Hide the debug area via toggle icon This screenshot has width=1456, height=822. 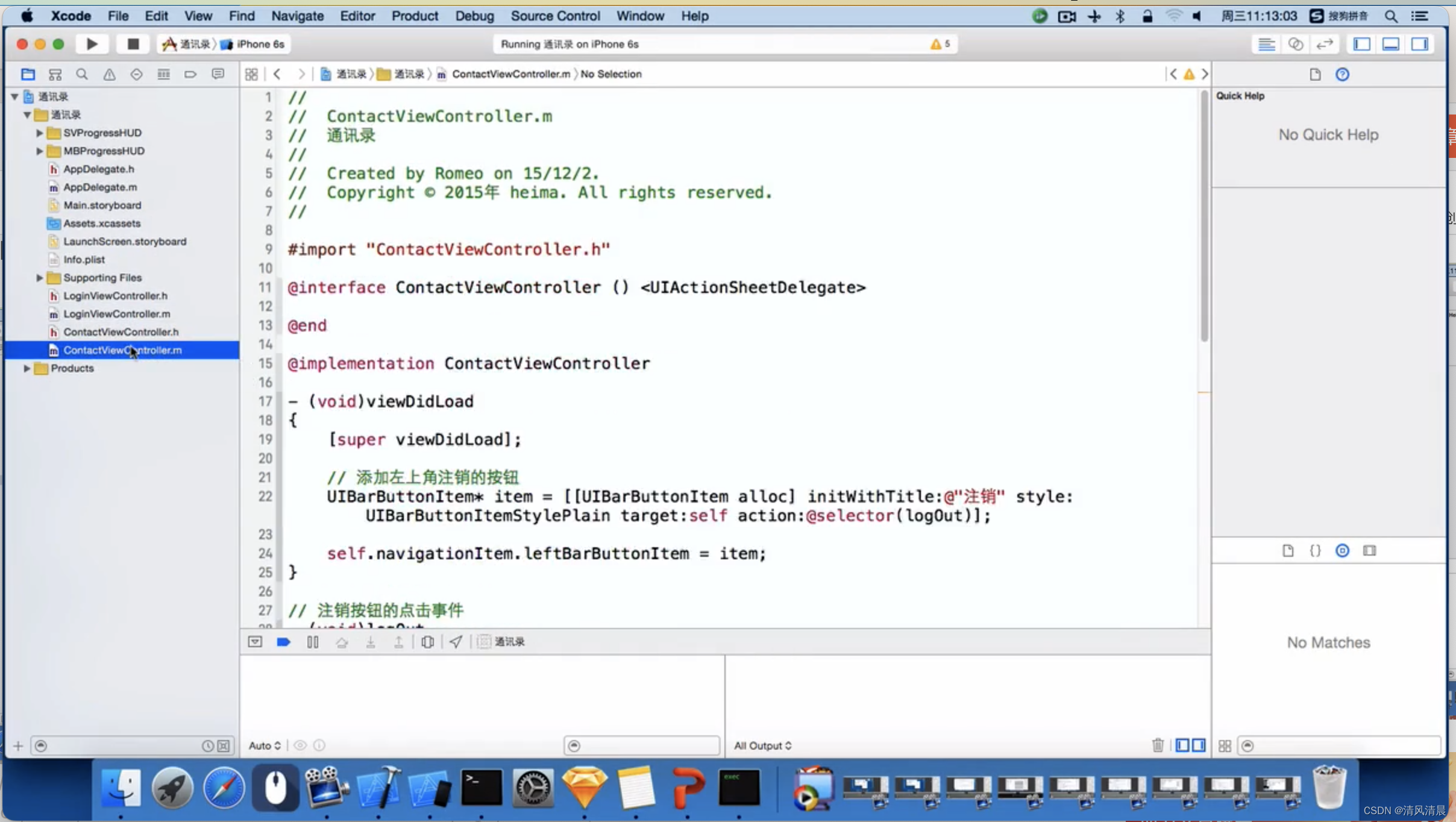pyautogui.click(x=255, y=642)
